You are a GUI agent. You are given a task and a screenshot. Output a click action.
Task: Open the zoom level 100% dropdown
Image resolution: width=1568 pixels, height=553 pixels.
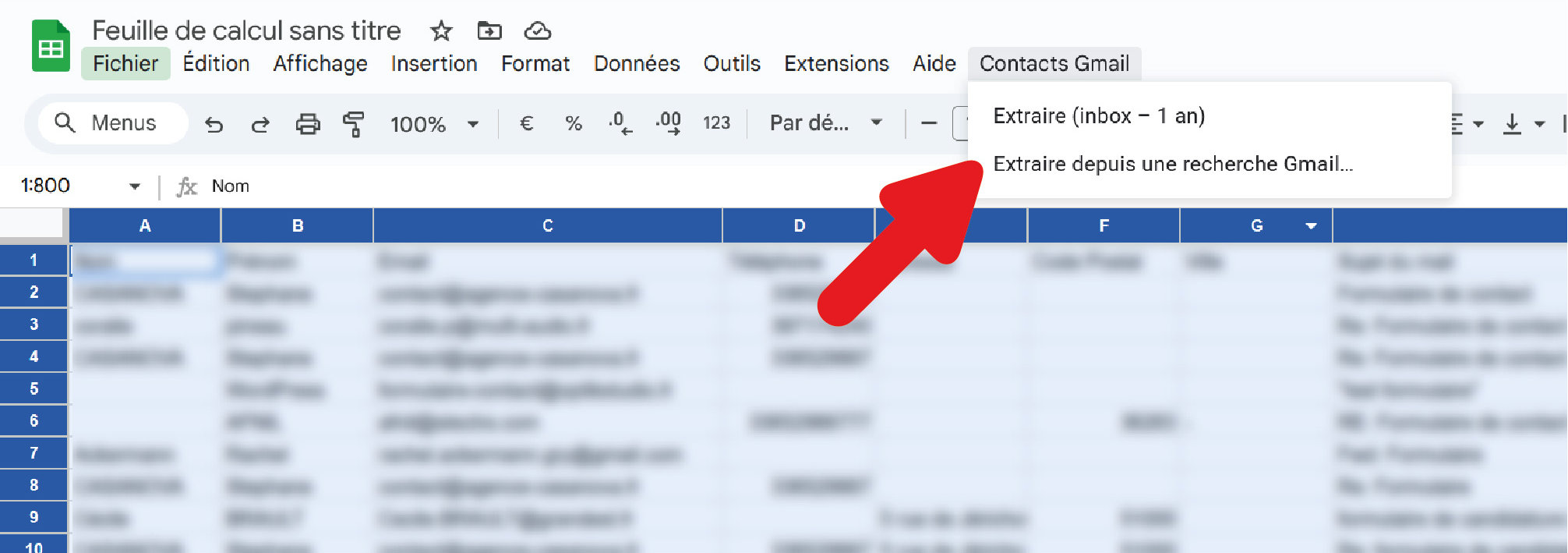(x=434, y=124)
